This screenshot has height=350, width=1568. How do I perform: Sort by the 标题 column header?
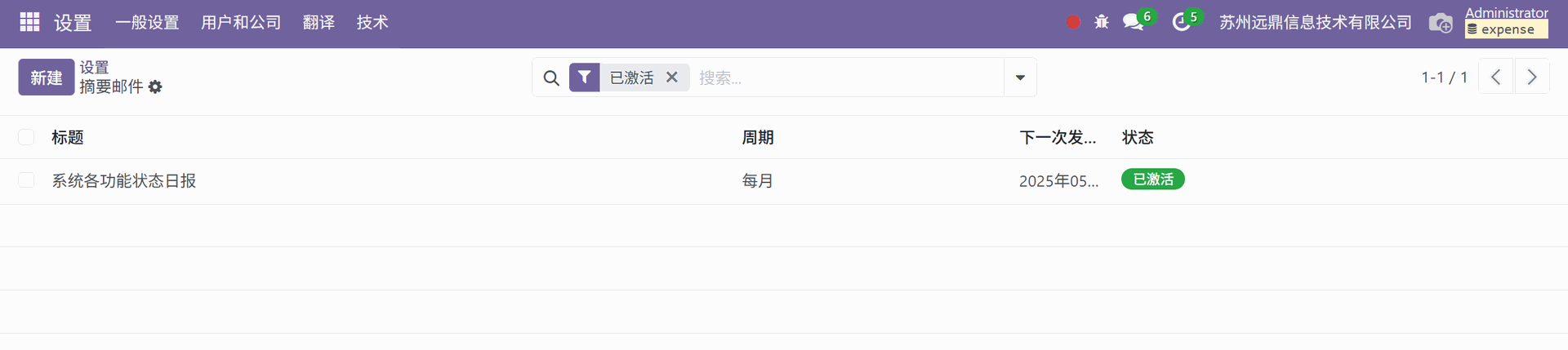(68, 137)
